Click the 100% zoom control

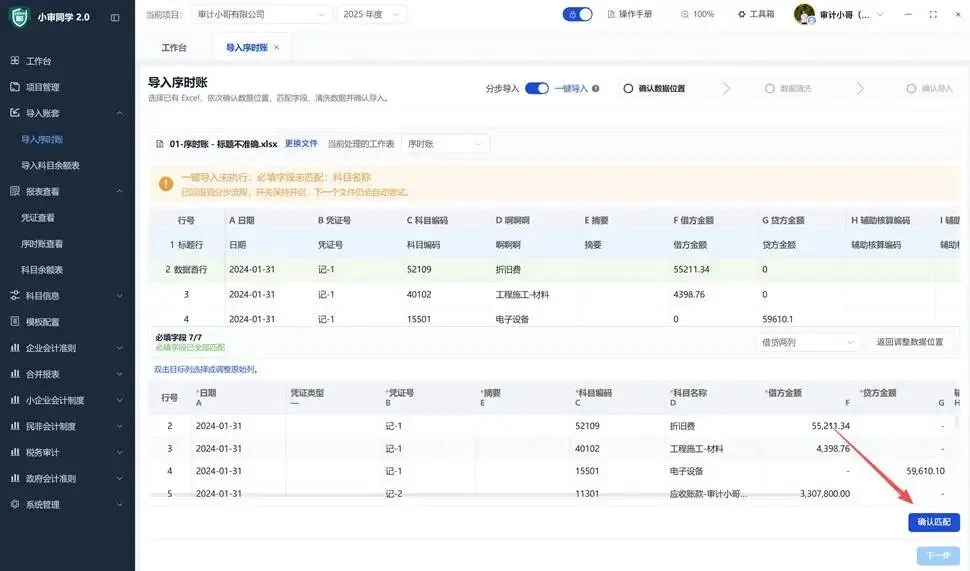(697, 14)
